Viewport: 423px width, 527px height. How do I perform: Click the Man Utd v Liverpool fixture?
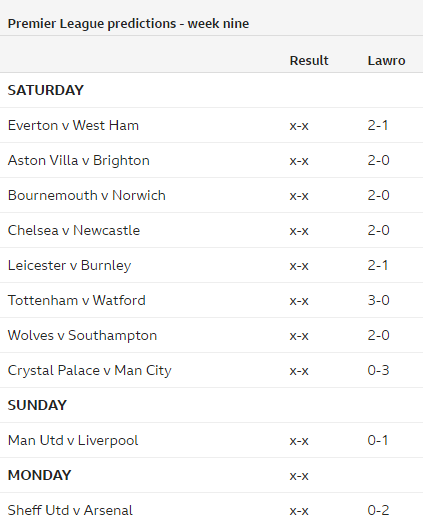coord(73,440)
